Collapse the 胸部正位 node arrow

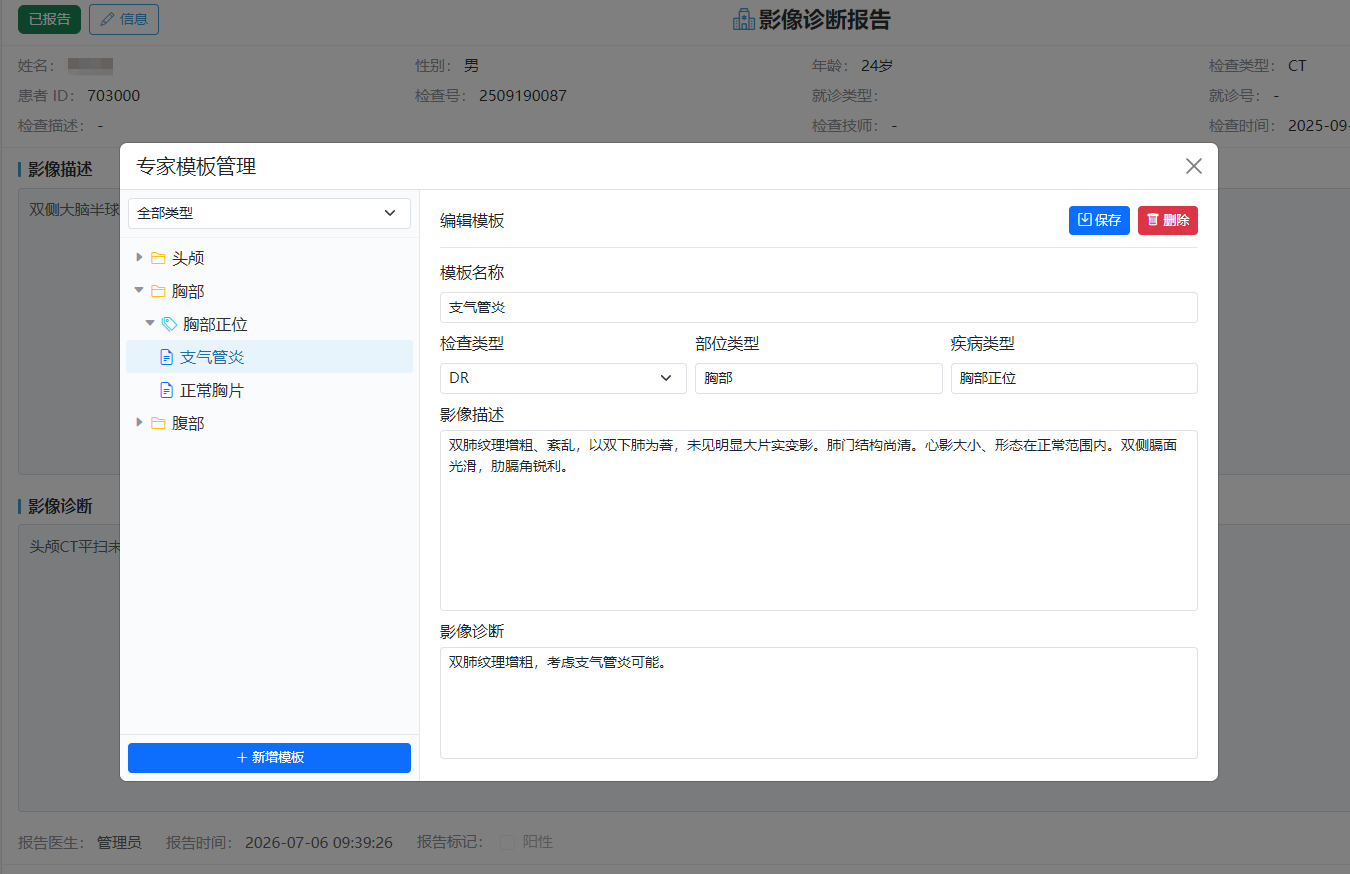tap(150, 324)
